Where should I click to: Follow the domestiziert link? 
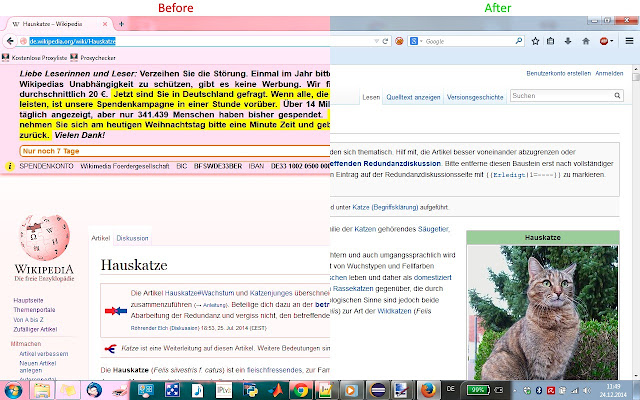pyautogui.click(x=433, y=278)
